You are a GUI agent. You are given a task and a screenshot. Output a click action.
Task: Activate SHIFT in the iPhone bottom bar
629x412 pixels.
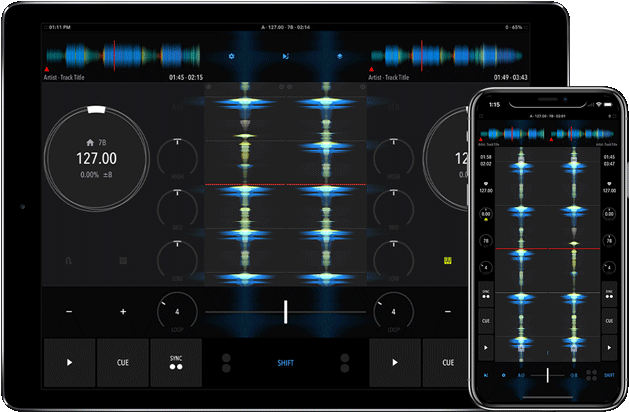pos(609,375)
